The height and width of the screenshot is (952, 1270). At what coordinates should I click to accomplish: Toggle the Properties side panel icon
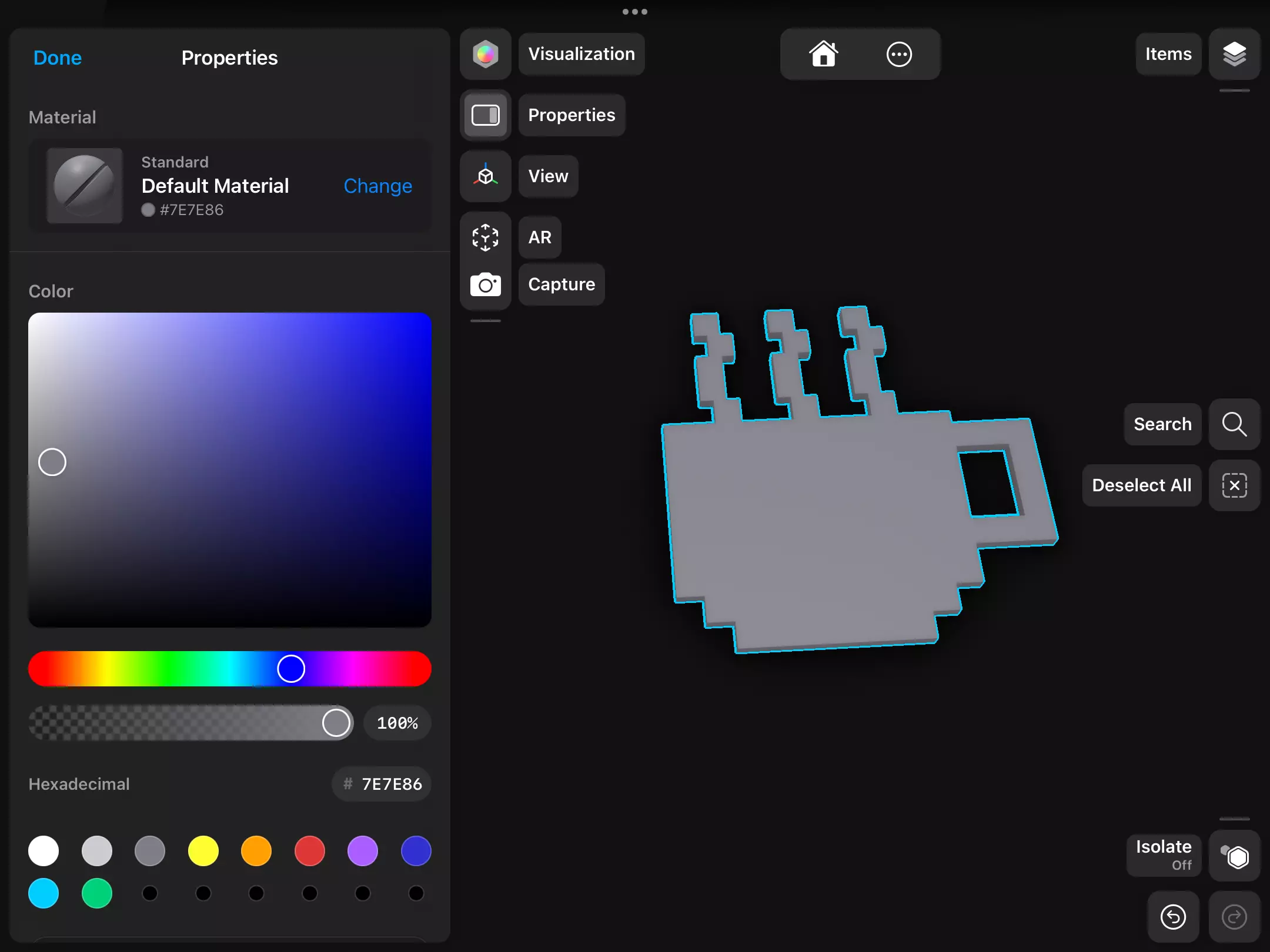tap(485, 115)
